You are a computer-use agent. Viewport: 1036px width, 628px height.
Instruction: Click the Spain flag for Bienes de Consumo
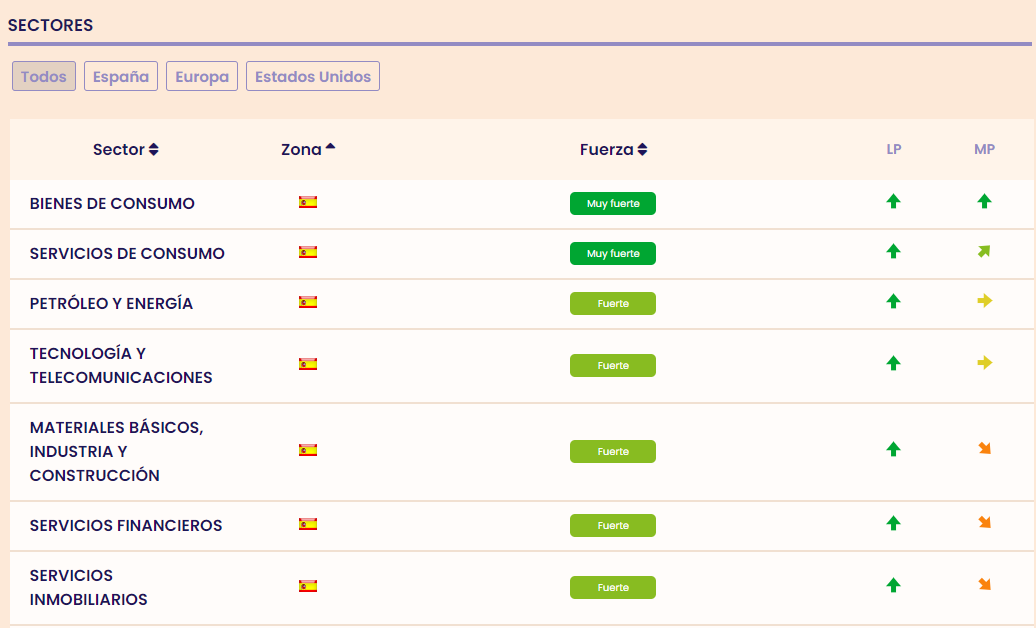[x=308, y=202]
